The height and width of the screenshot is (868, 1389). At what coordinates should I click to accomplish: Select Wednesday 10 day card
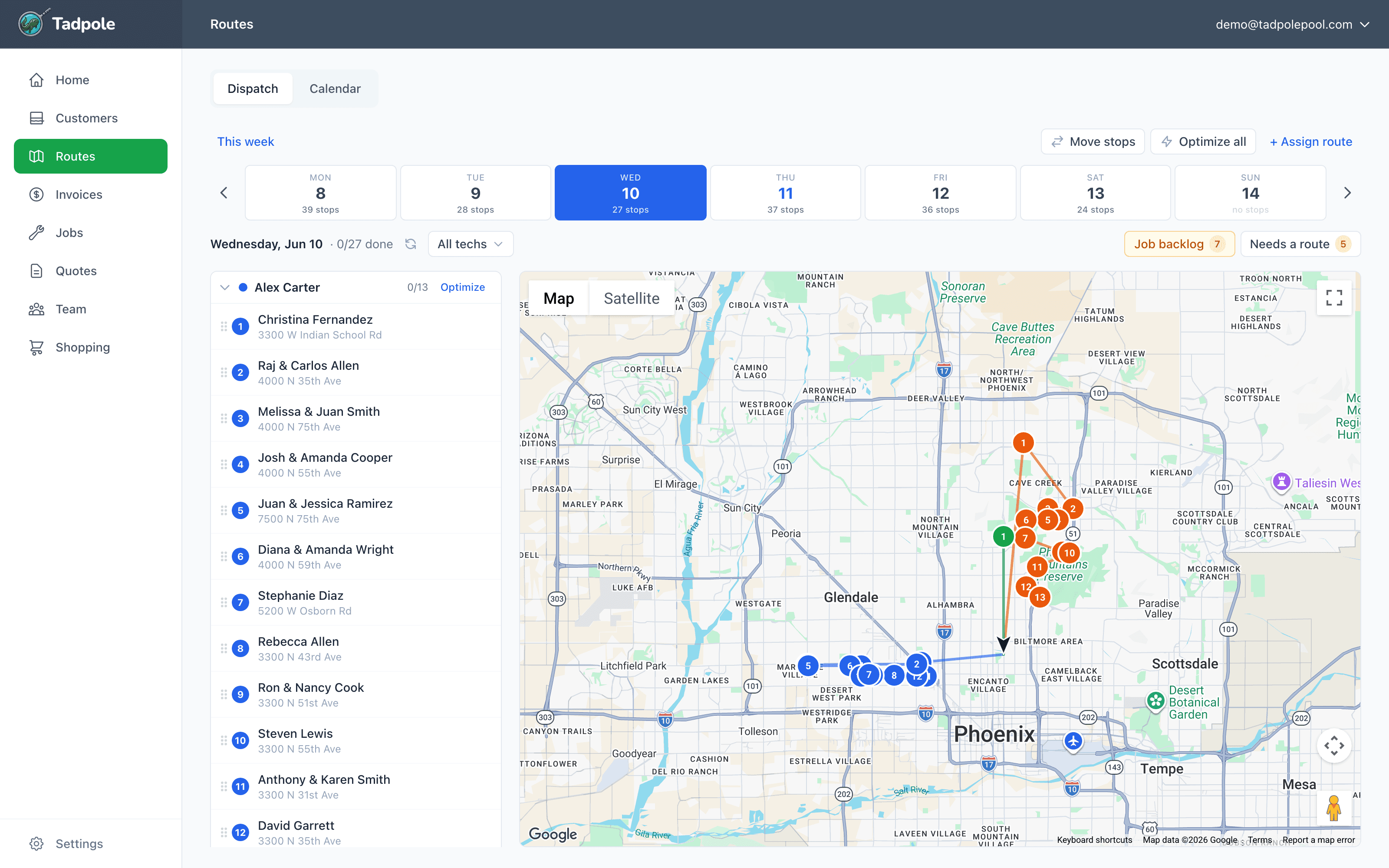(630, 193)
